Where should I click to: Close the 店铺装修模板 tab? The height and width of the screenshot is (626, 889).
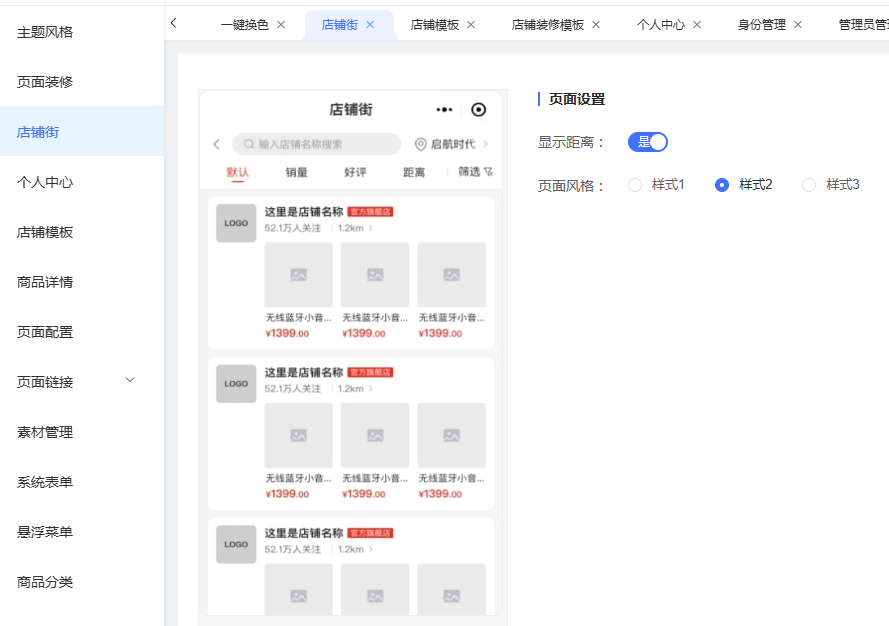[x=596, y=25]
